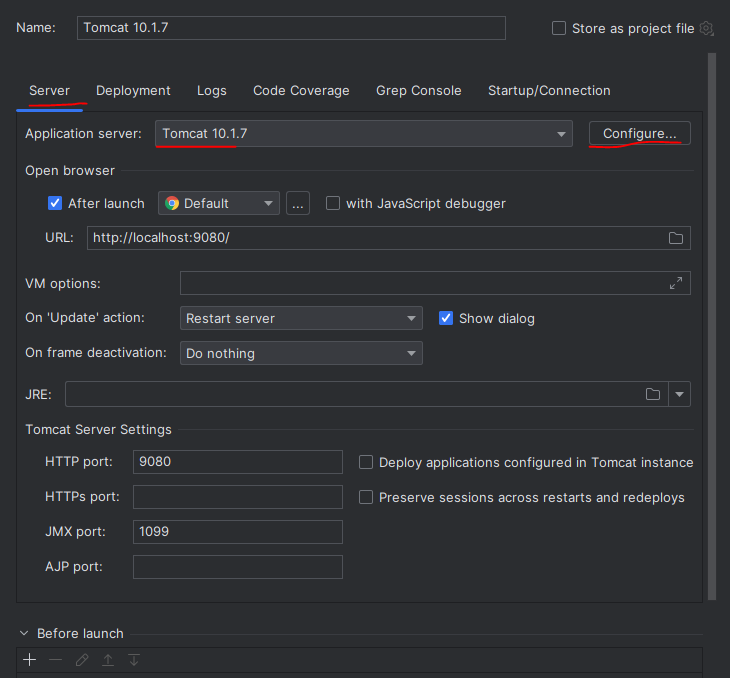This screenshot has width=730, height=678.
Task: Edit a Before launch task with the pencil icon
Action: click(82, 659)
